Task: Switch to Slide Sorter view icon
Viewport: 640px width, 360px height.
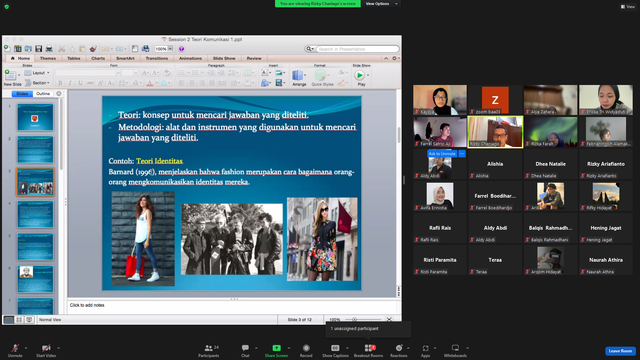Action: [x=19, y=320]
